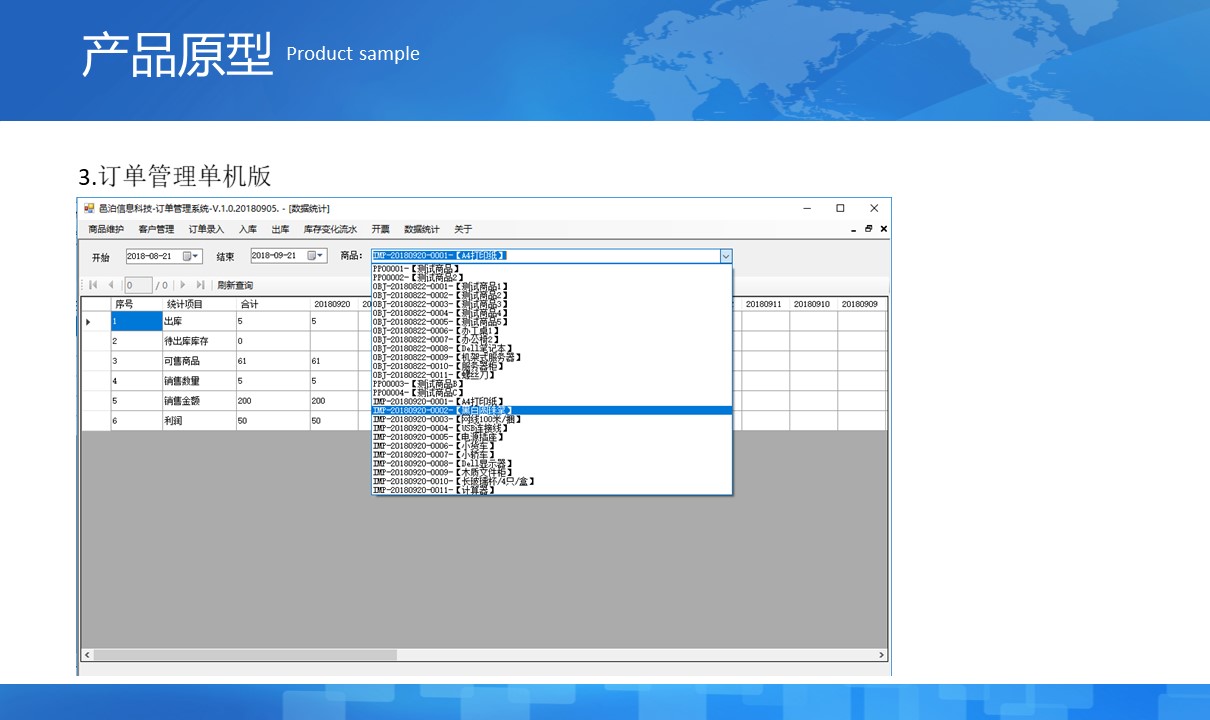
Task: Click the application icon in title bar
Action: (x=89, y=208)
